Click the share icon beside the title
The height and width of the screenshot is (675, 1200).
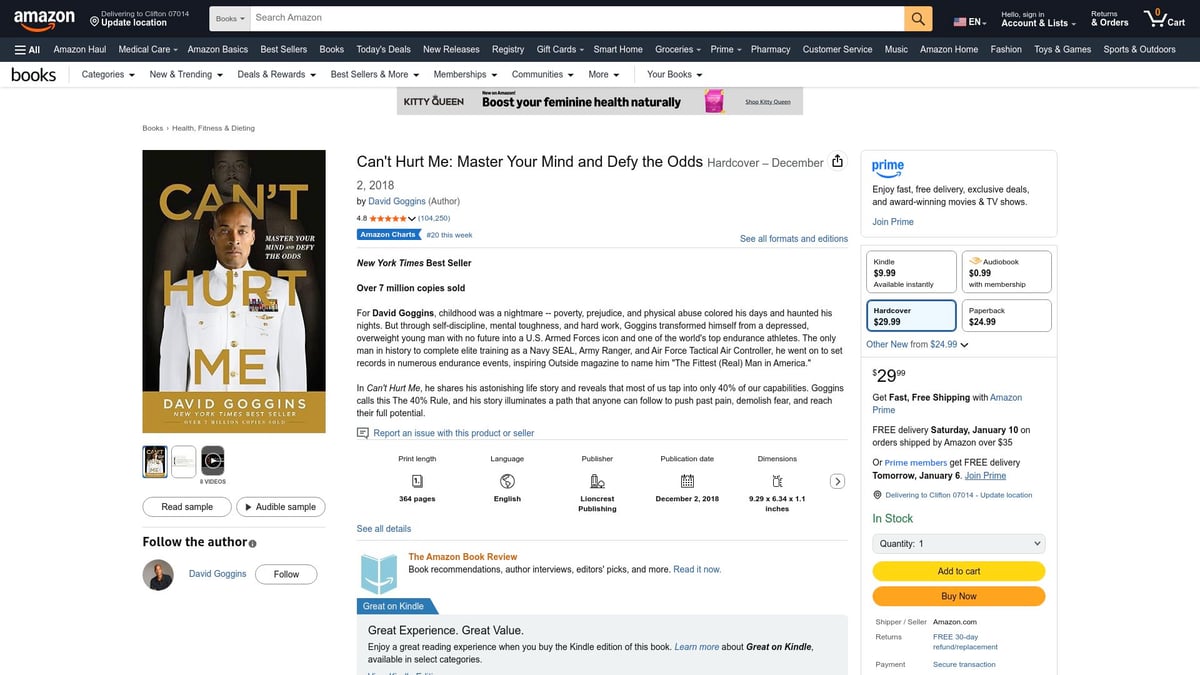(838, 161)
